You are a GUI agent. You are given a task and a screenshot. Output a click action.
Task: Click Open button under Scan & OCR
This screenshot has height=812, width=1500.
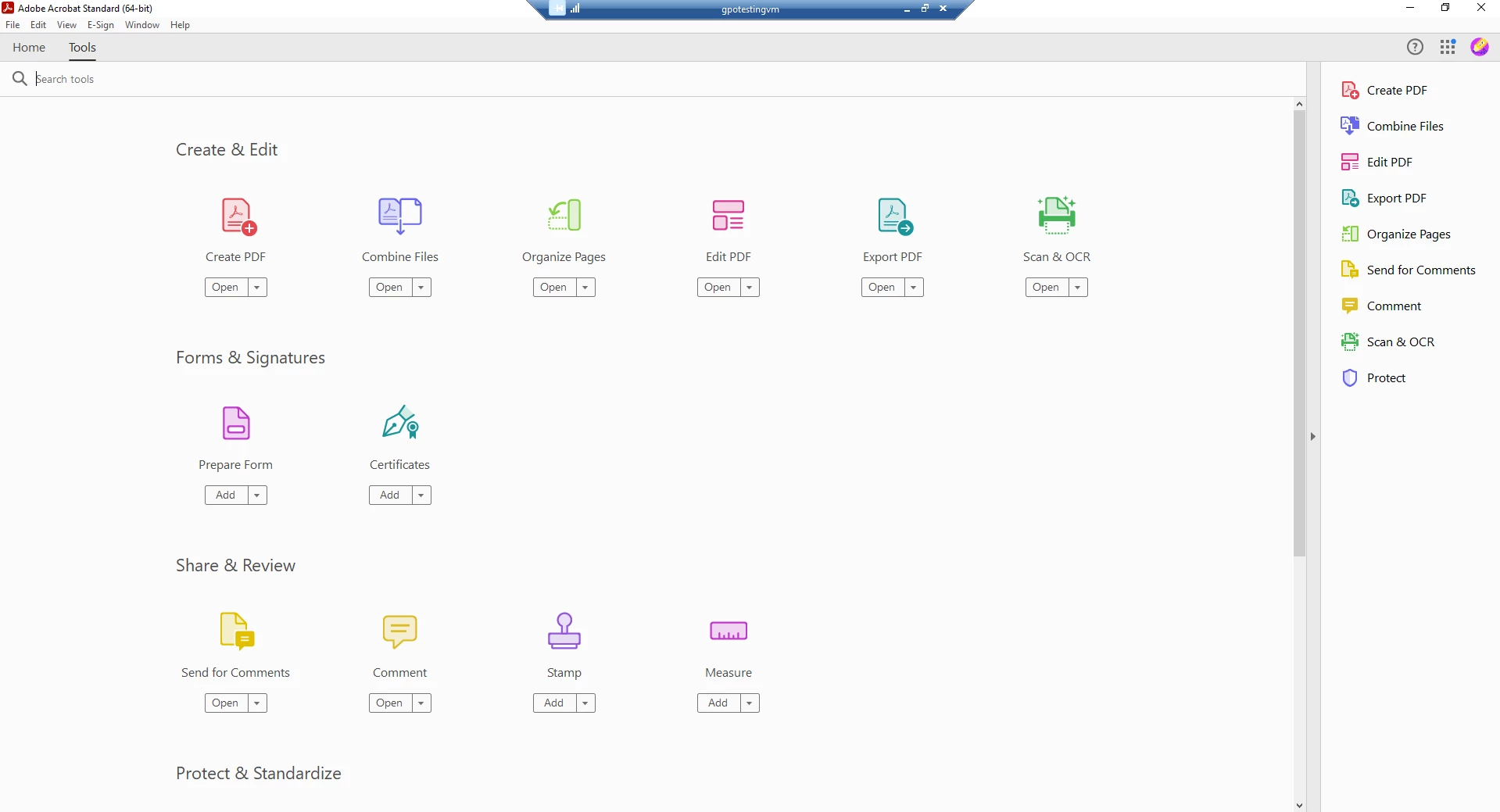click(x=1047, y=288)
